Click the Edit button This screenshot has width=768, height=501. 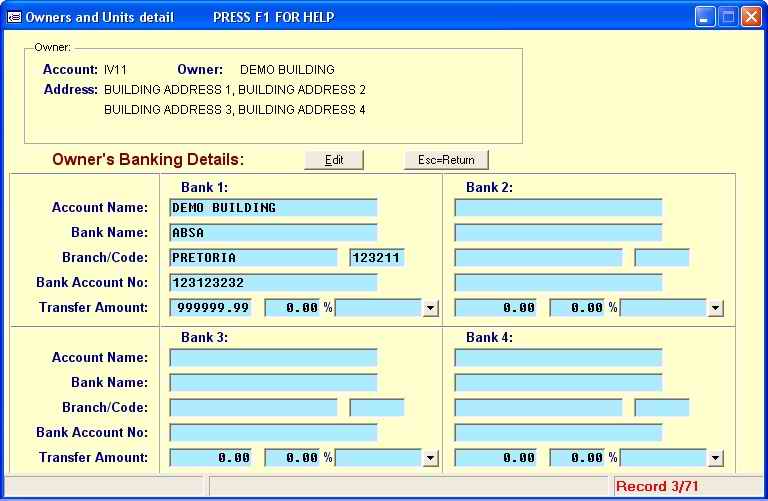[x=334, y=160]
